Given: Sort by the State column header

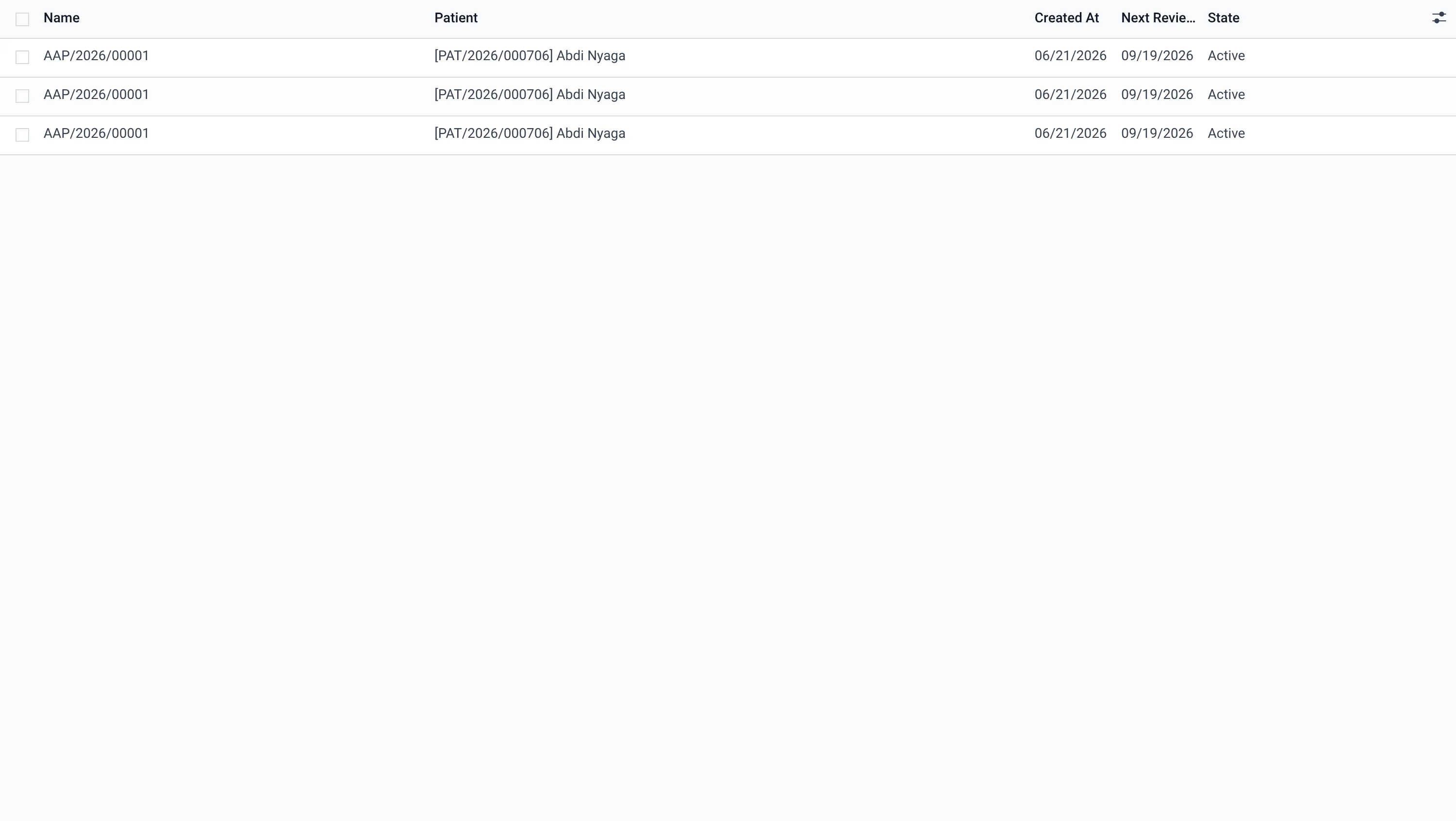Looking at the screenshot, I should click(1224, 18).
